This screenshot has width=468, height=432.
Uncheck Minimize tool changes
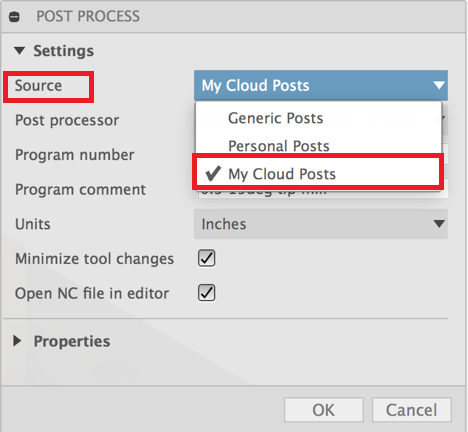coord(207,258)
